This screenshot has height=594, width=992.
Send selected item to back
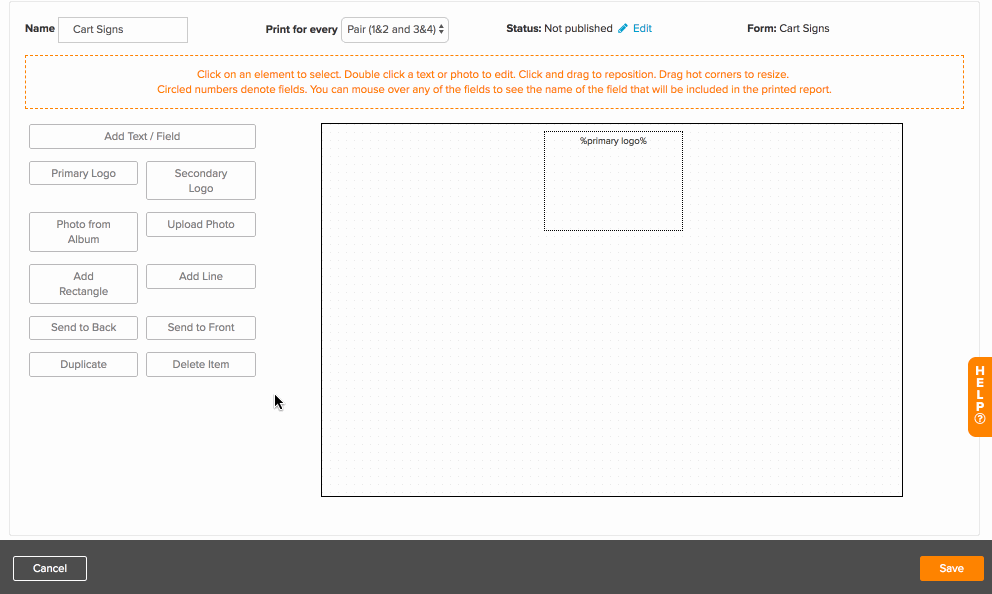(x=84, y=328)
